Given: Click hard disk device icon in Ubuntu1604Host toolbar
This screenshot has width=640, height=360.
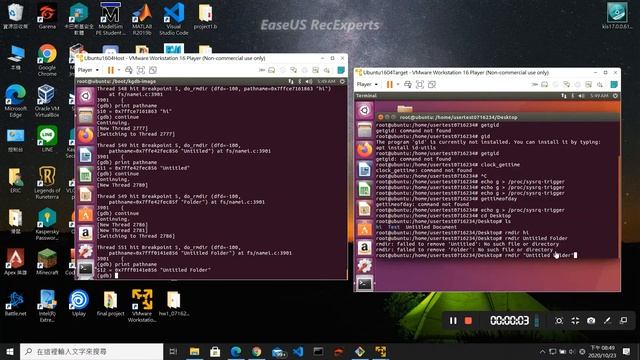Looking at the screenshot, I should (x=271, y=70).
